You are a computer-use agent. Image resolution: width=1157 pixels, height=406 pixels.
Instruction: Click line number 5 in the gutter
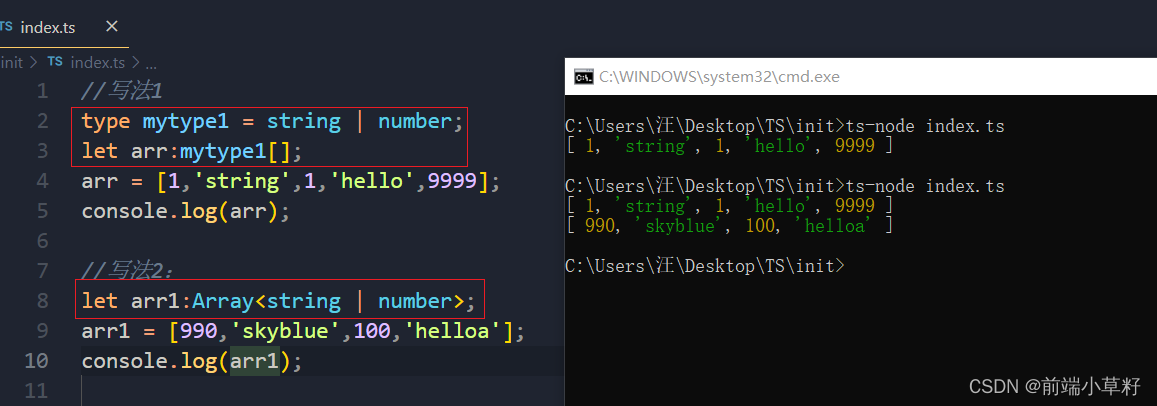coord(41,211)
